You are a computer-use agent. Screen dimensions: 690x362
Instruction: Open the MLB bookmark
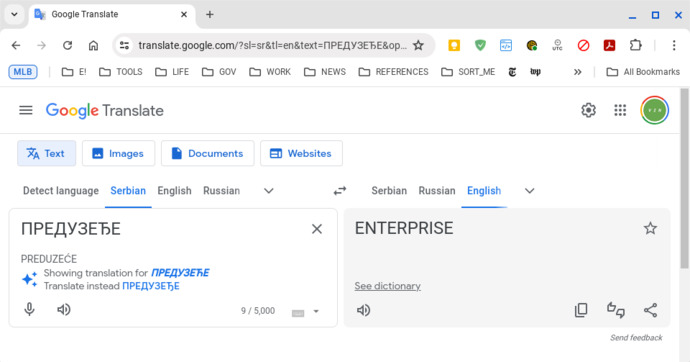tap(23, 72)
